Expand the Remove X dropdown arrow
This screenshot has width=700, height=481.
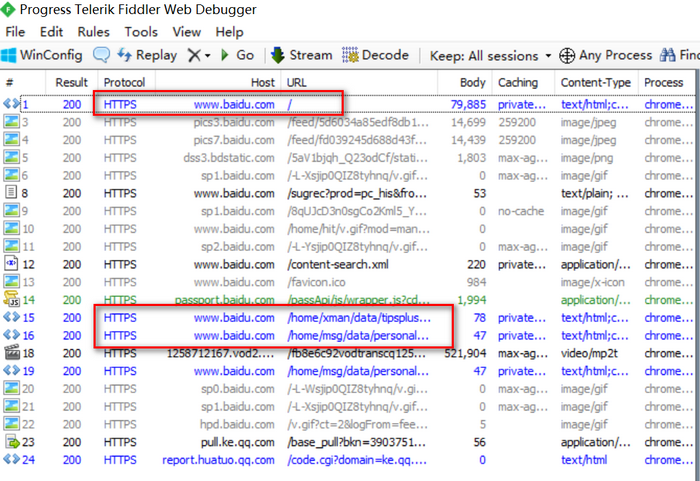tap(208, 56)
